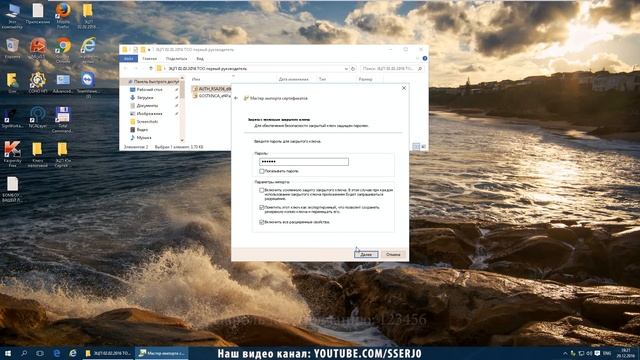Click the taskbar clock
Viewport: 640px width, 360px height.
click(626, 353)
